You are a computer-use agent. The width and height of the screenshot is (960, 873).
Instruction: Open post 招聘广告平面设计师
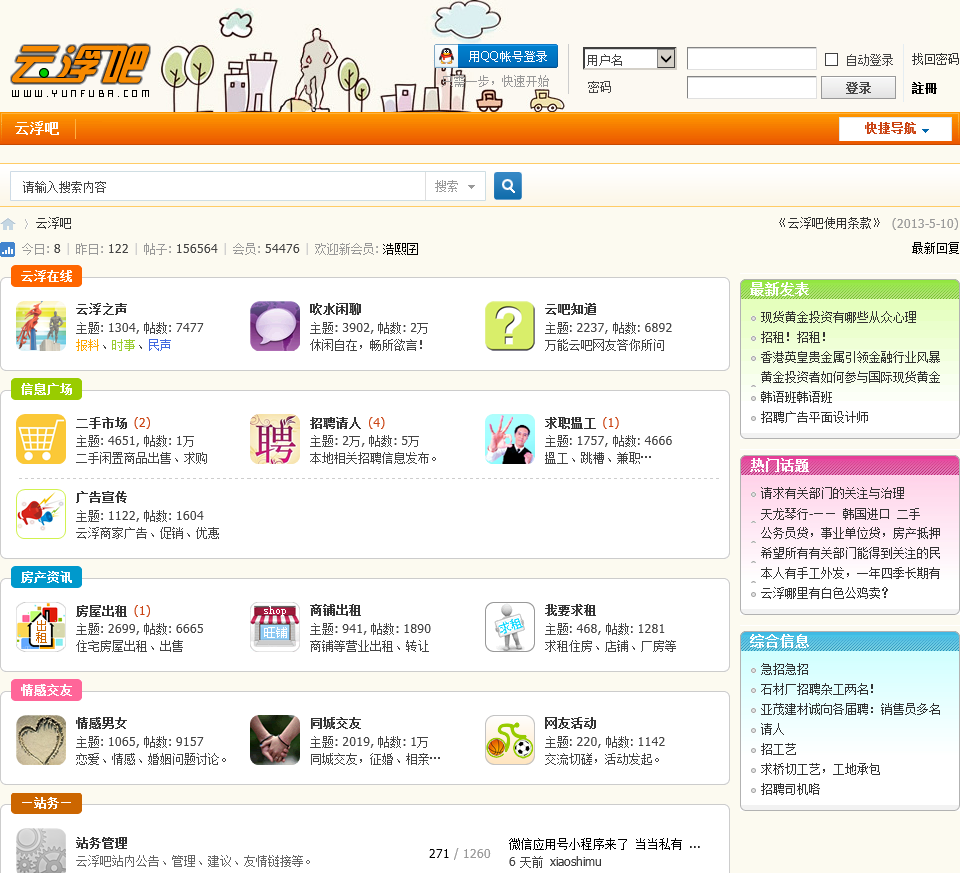coord(814,418)
